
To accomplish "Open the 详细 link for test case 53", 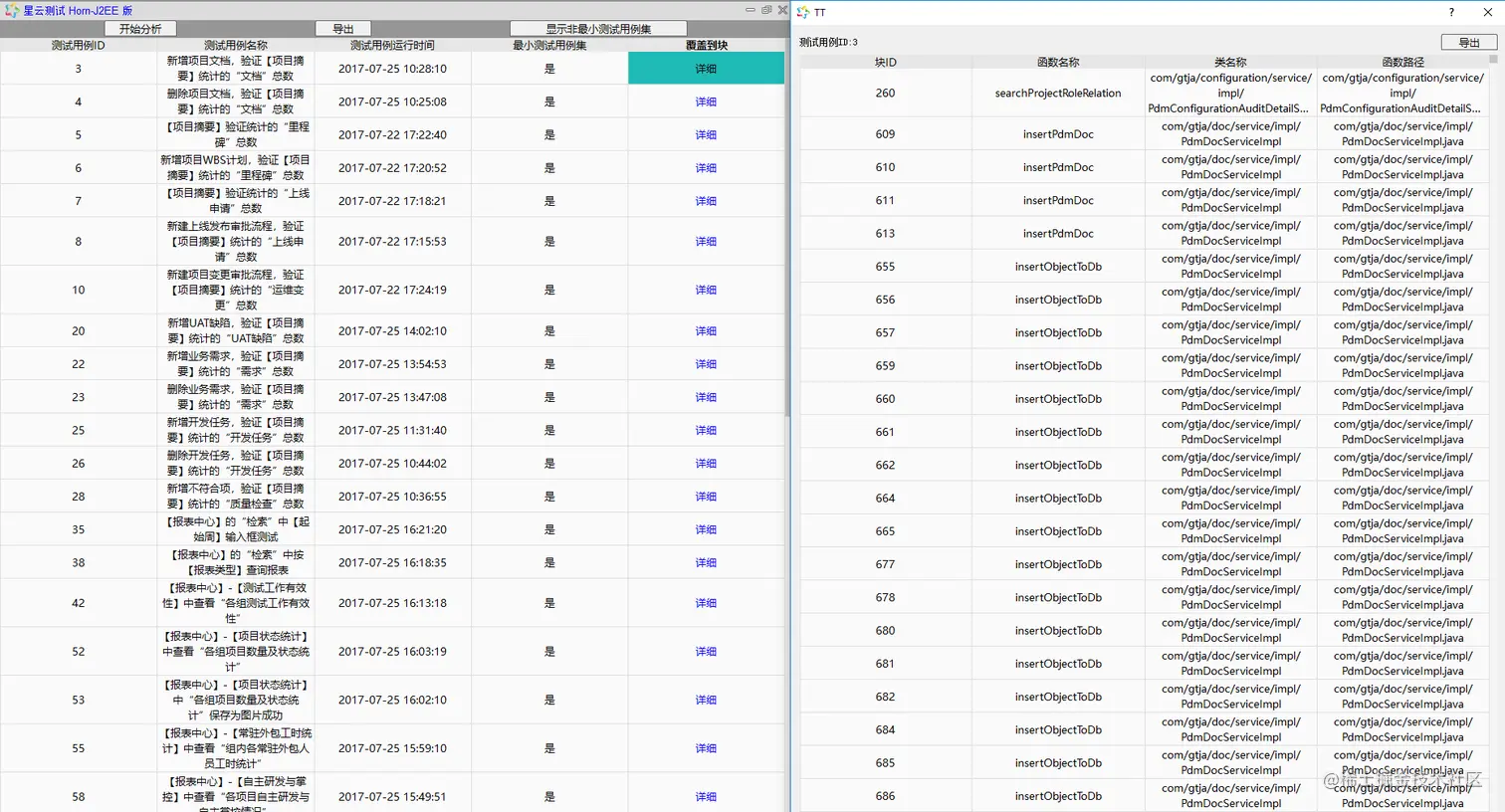I will [706, 700].
